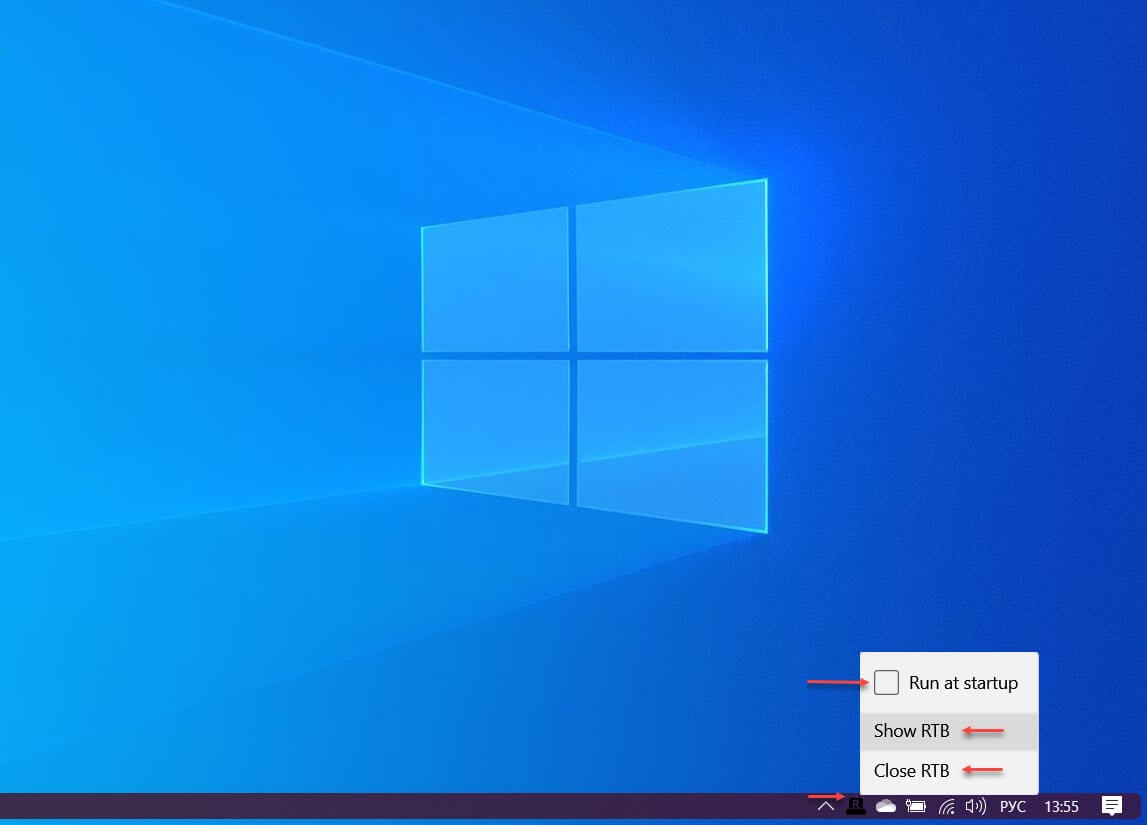Click the battery status icon

916,807
